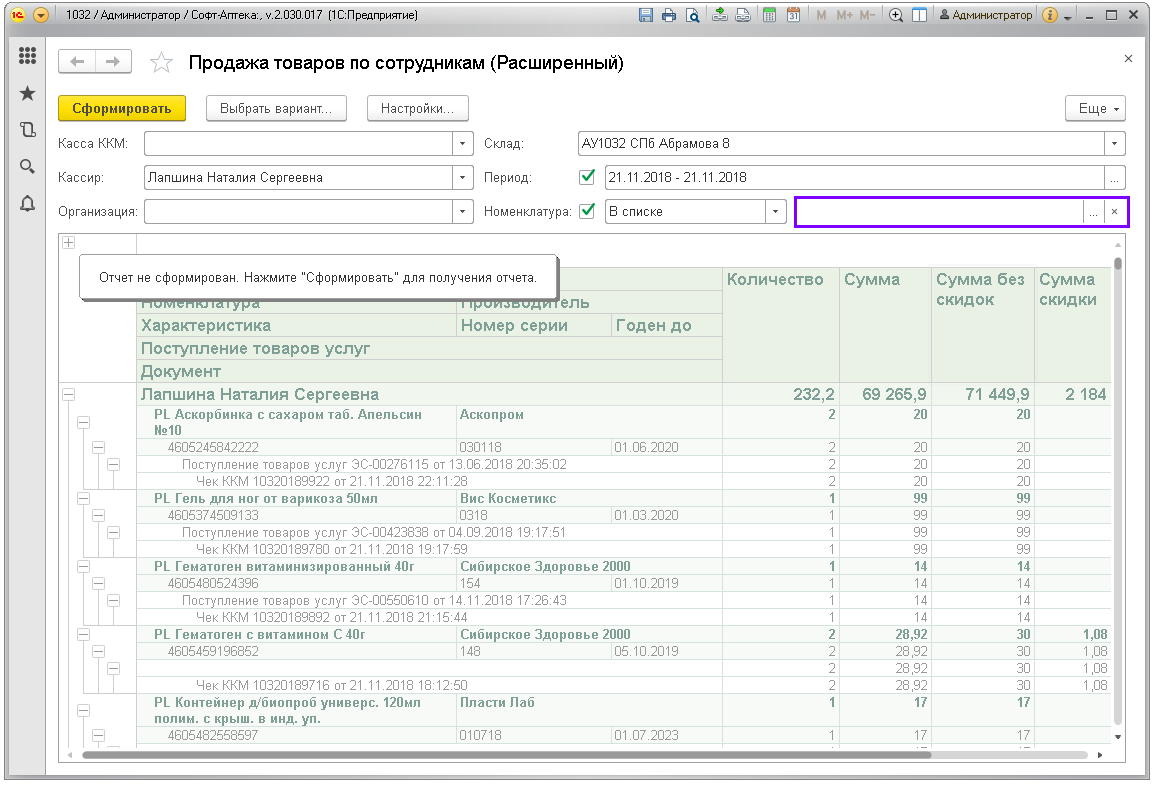Uncheck the Период checkbox
This screenshot has height=791, width=1157.
(x=587, y=177)
